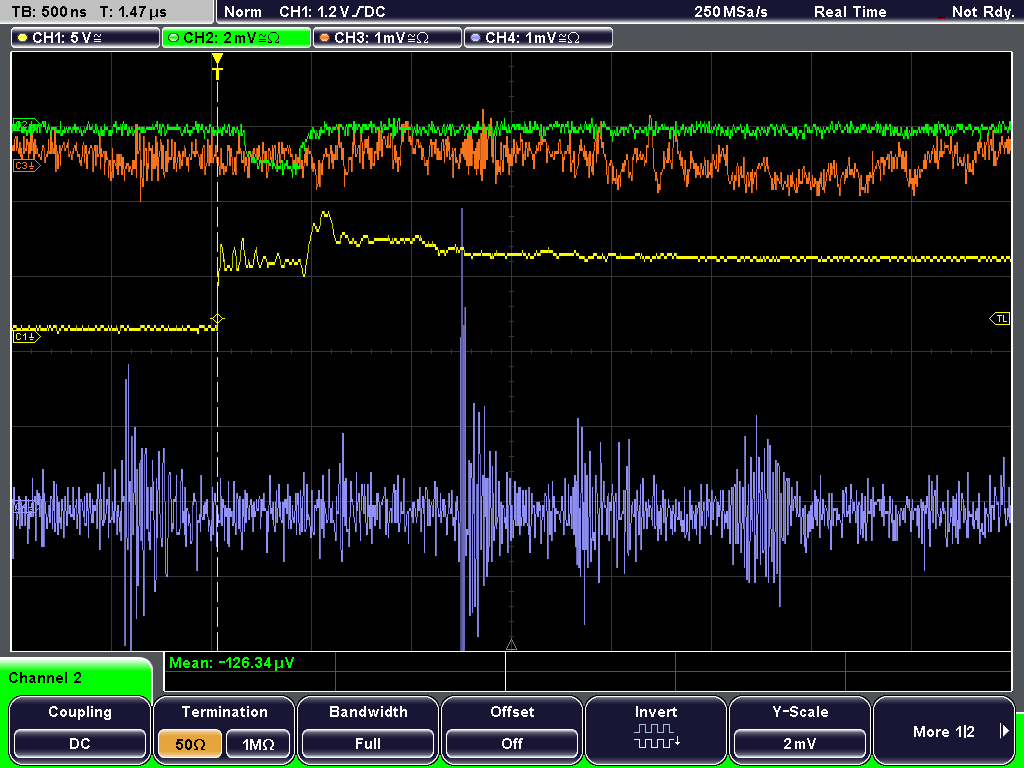Viewport: 1024px width, 768px height.
Task: Toggle the Invert waveform icon
Action: 656,735
